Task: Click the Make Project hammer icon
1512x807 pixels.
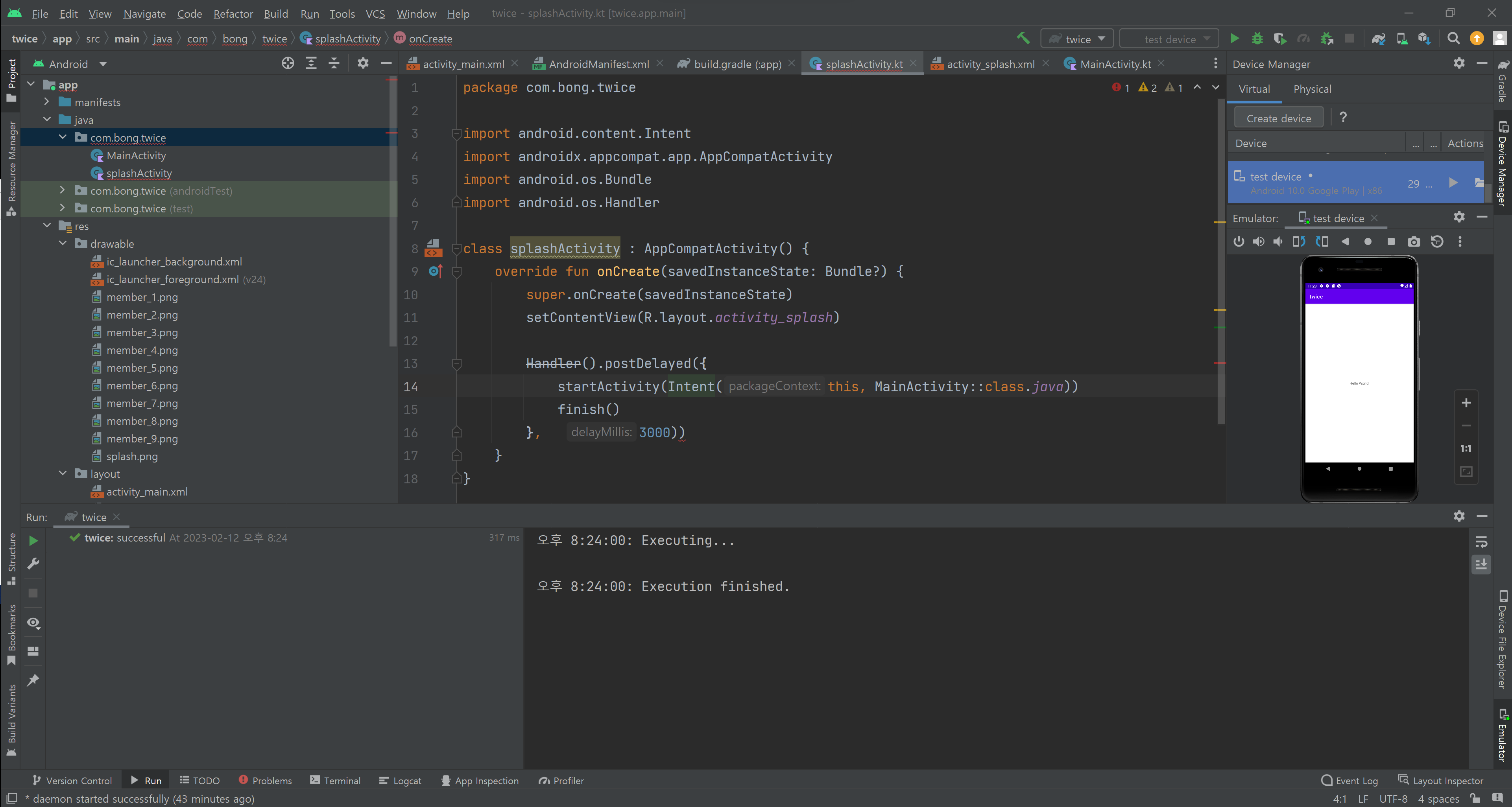Action: click(1023, 38)
